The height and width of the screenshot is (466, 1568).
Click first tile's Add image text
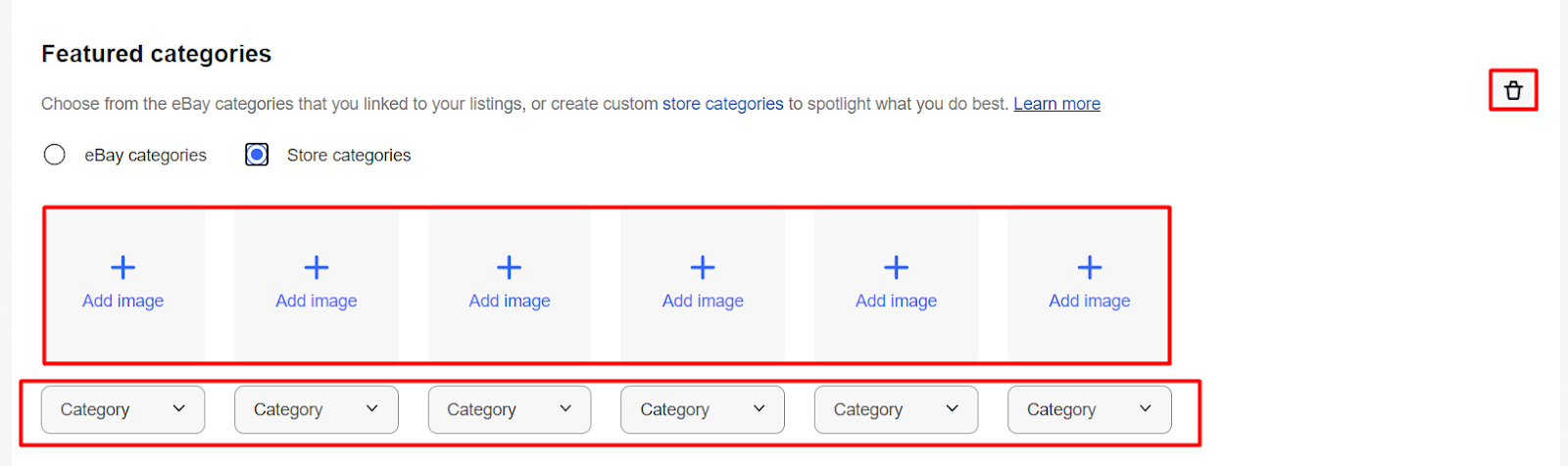[123, 301]
